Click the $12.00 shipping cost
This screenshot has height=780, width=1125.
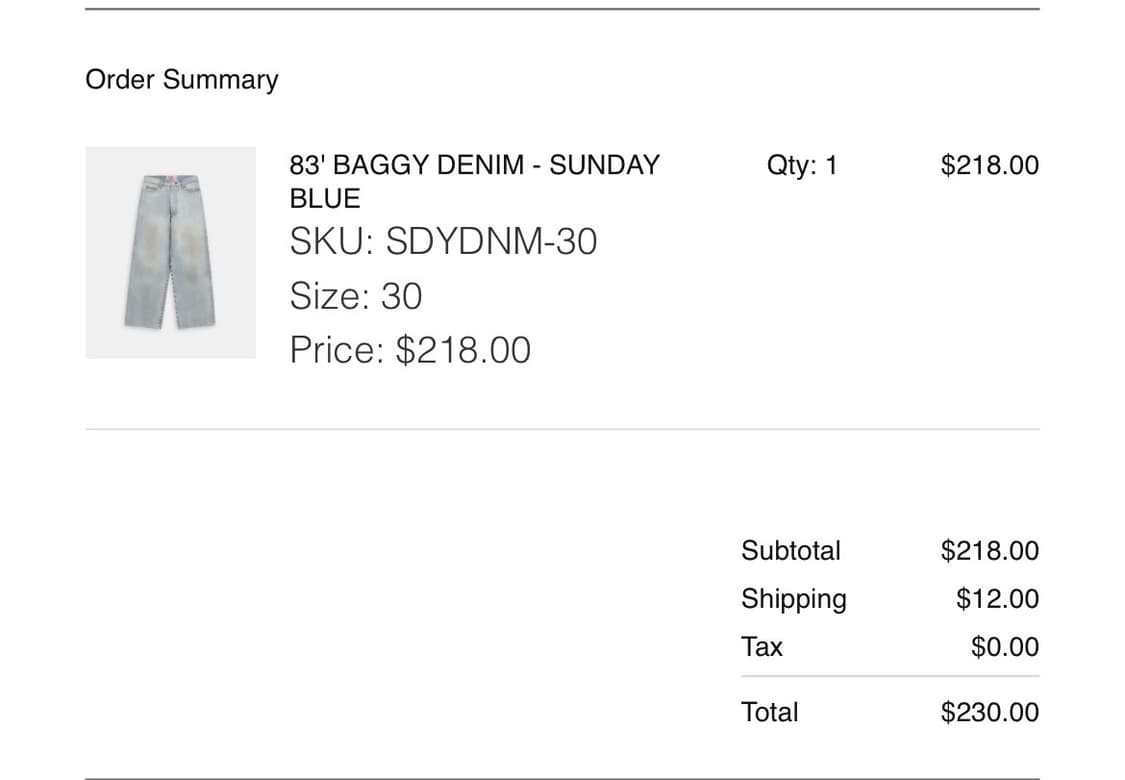[x=997, y=599]
